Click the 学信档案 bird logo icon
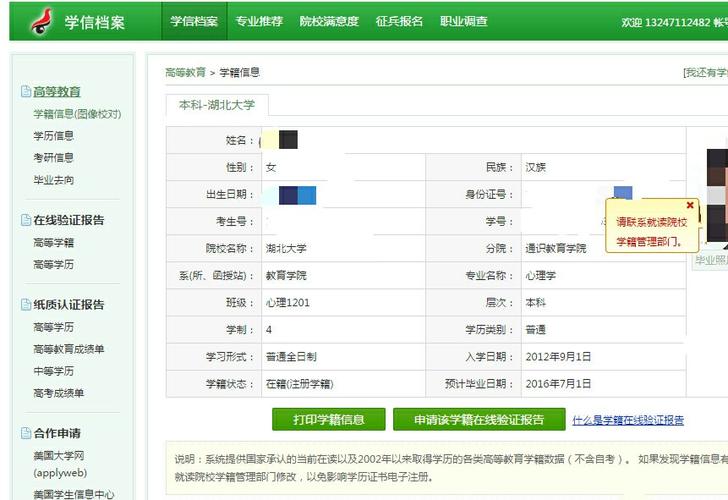Viewport: 728px width, 500px height. click(41, 21)
